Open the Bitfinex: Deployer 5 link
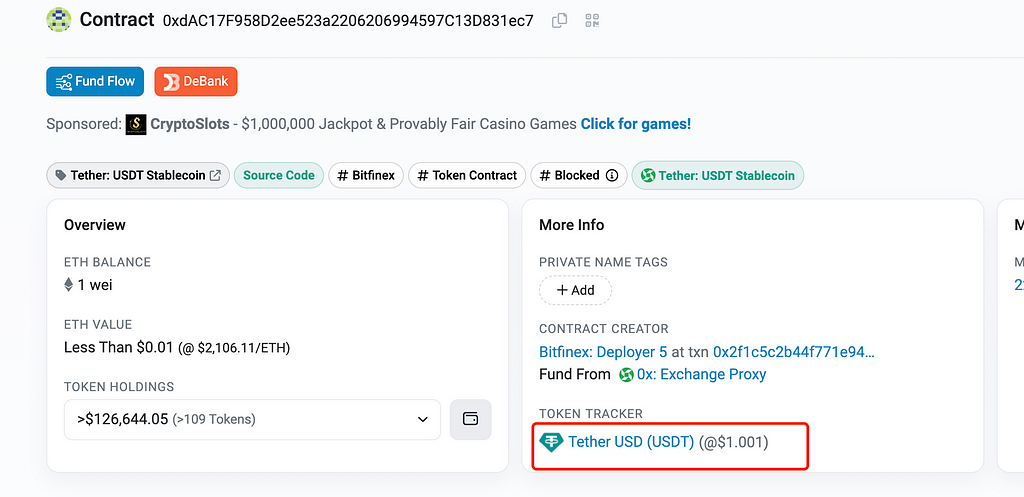1024x497 pixels. [603, 352]
